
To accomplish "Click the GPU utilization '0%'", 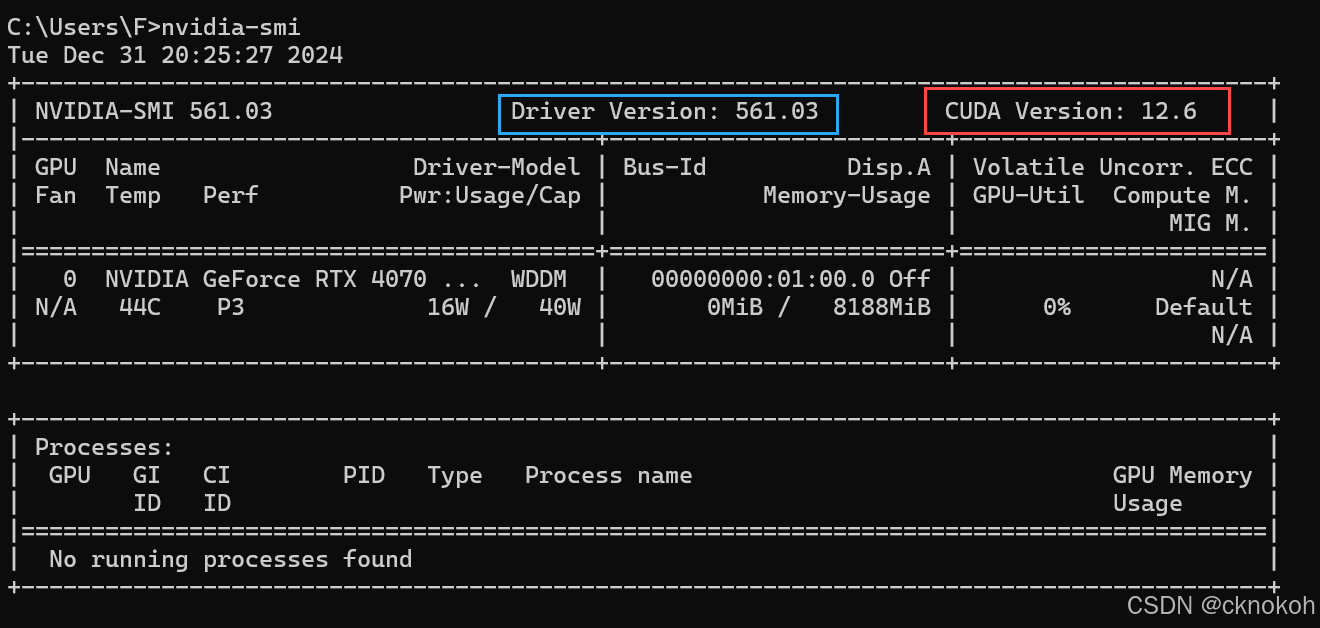I will tap(1057, 307).
